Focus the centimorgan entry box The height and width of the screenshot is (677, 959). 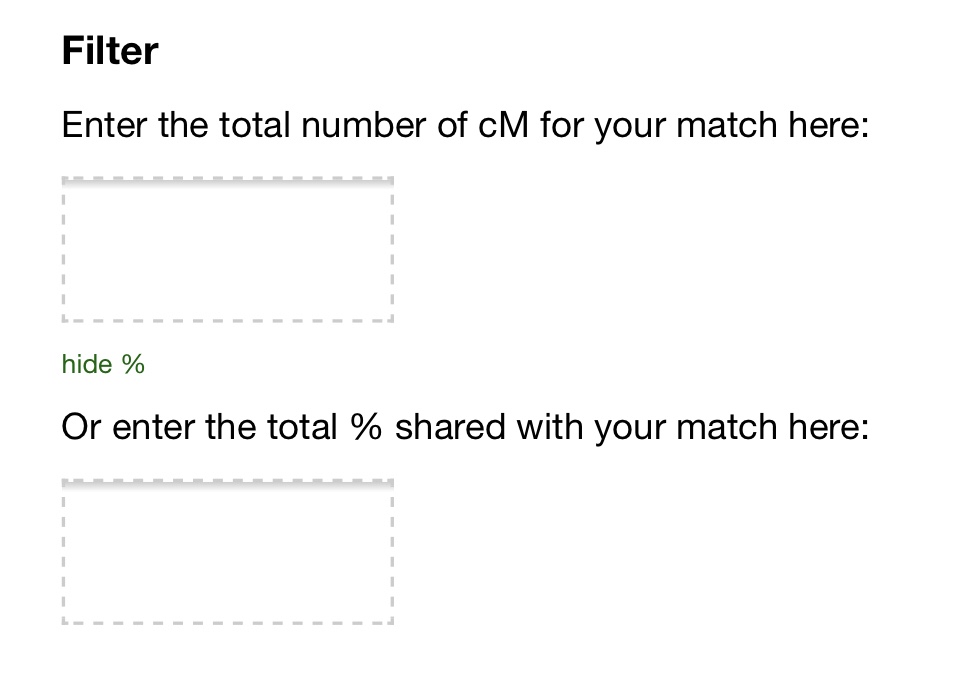227,250
